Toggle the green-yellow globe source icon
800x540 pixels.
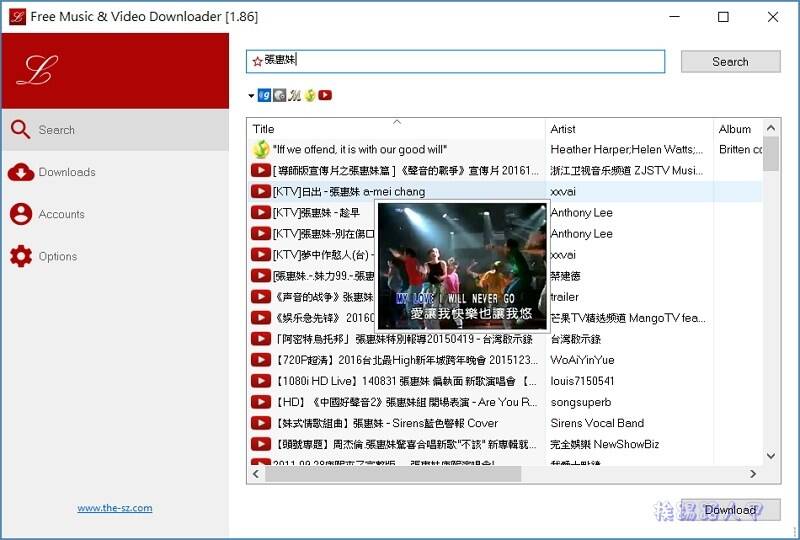310,95
